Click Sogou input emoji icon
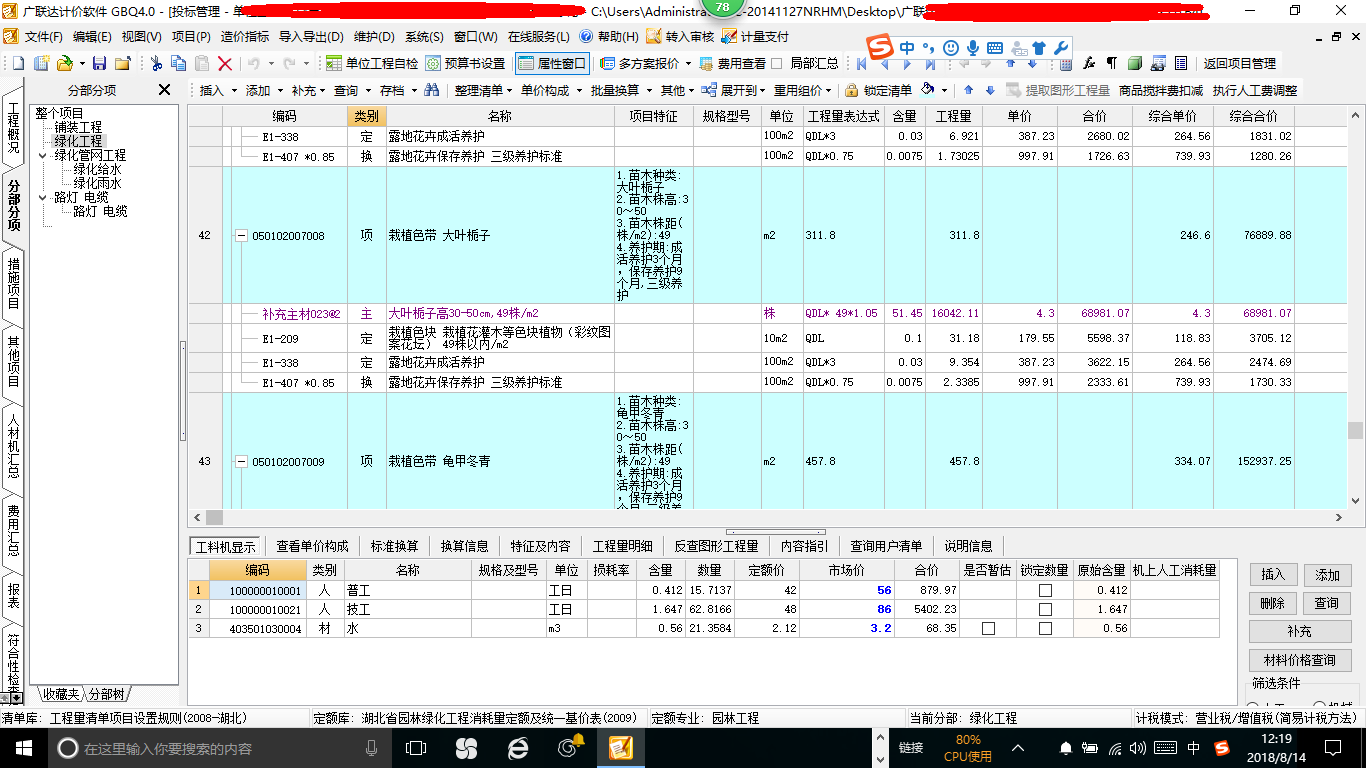 950,48
